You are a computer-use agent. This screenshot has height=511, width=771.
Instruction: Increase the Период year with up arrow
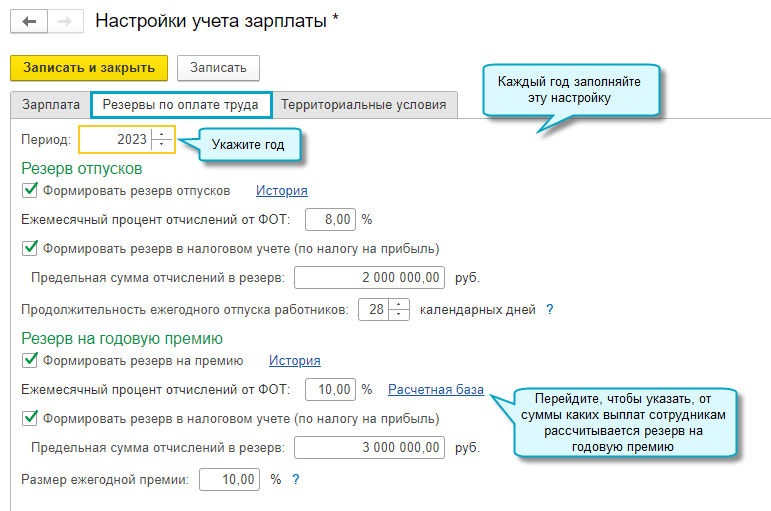(x=163, y=133)
